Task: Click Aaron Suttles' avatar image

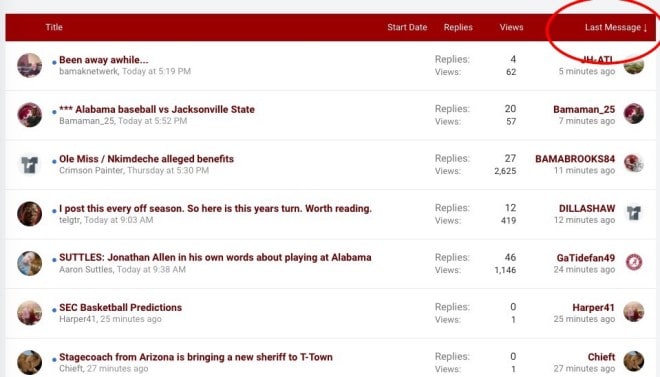Action: point(29,263)
